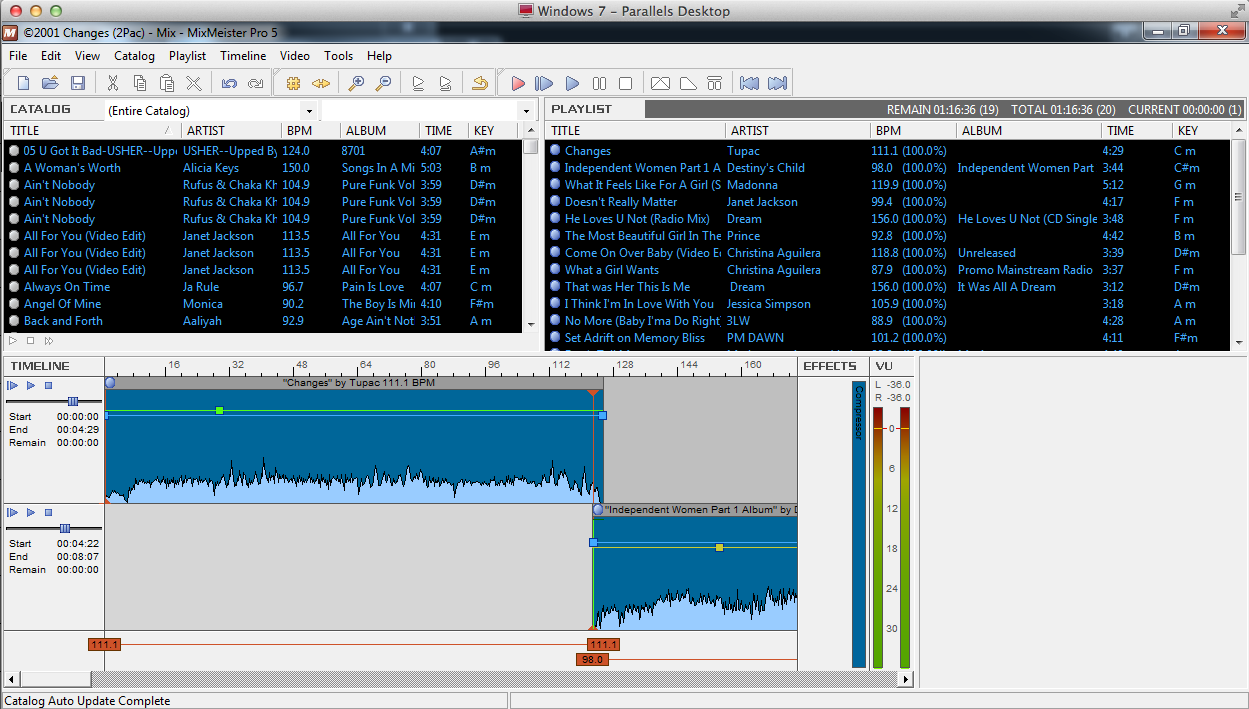Click the 111.1 BPM marker at timeline start

(103, 645)
